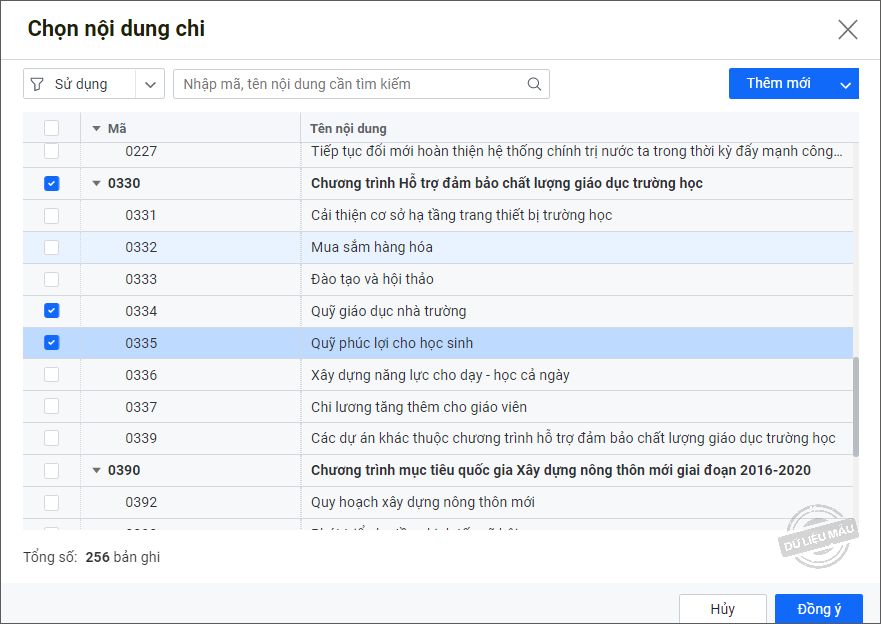Click the sort arrow next to Mã header
This screenshot has height=624, width=881.
[96, 128]
